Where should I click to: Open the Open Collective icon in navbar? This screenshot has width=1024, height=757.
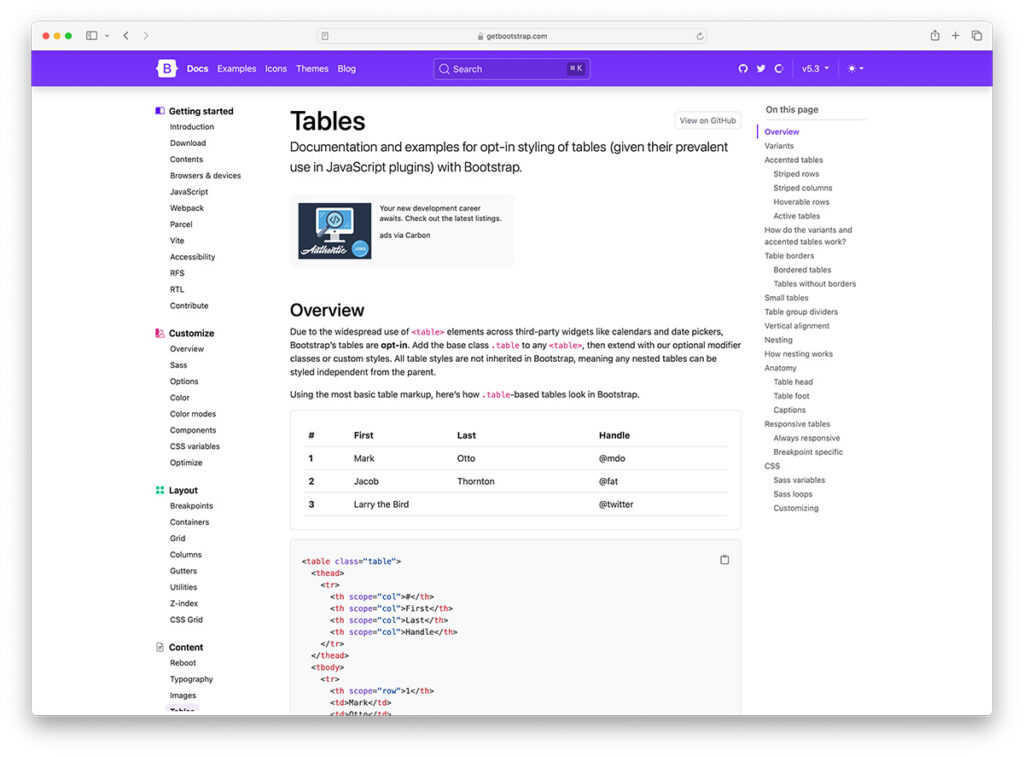click(x=778, y=69)
